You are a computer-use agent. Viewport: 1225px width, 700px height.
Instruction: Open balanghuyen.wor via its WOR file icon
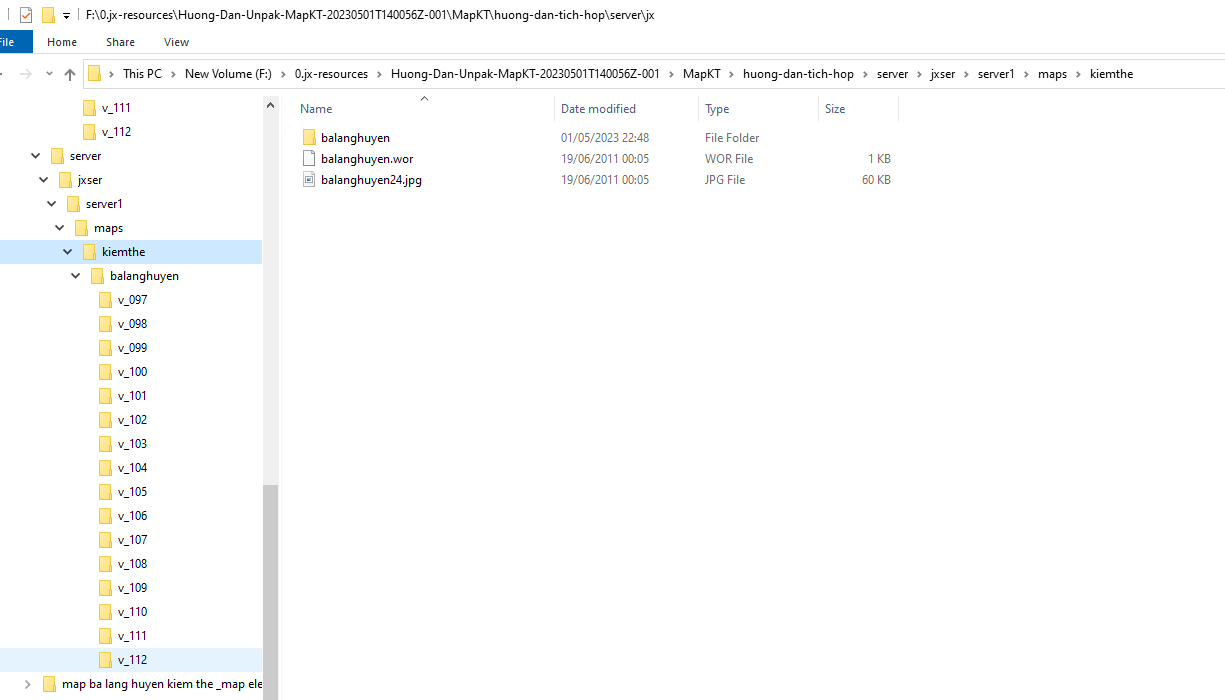point(309,158)
